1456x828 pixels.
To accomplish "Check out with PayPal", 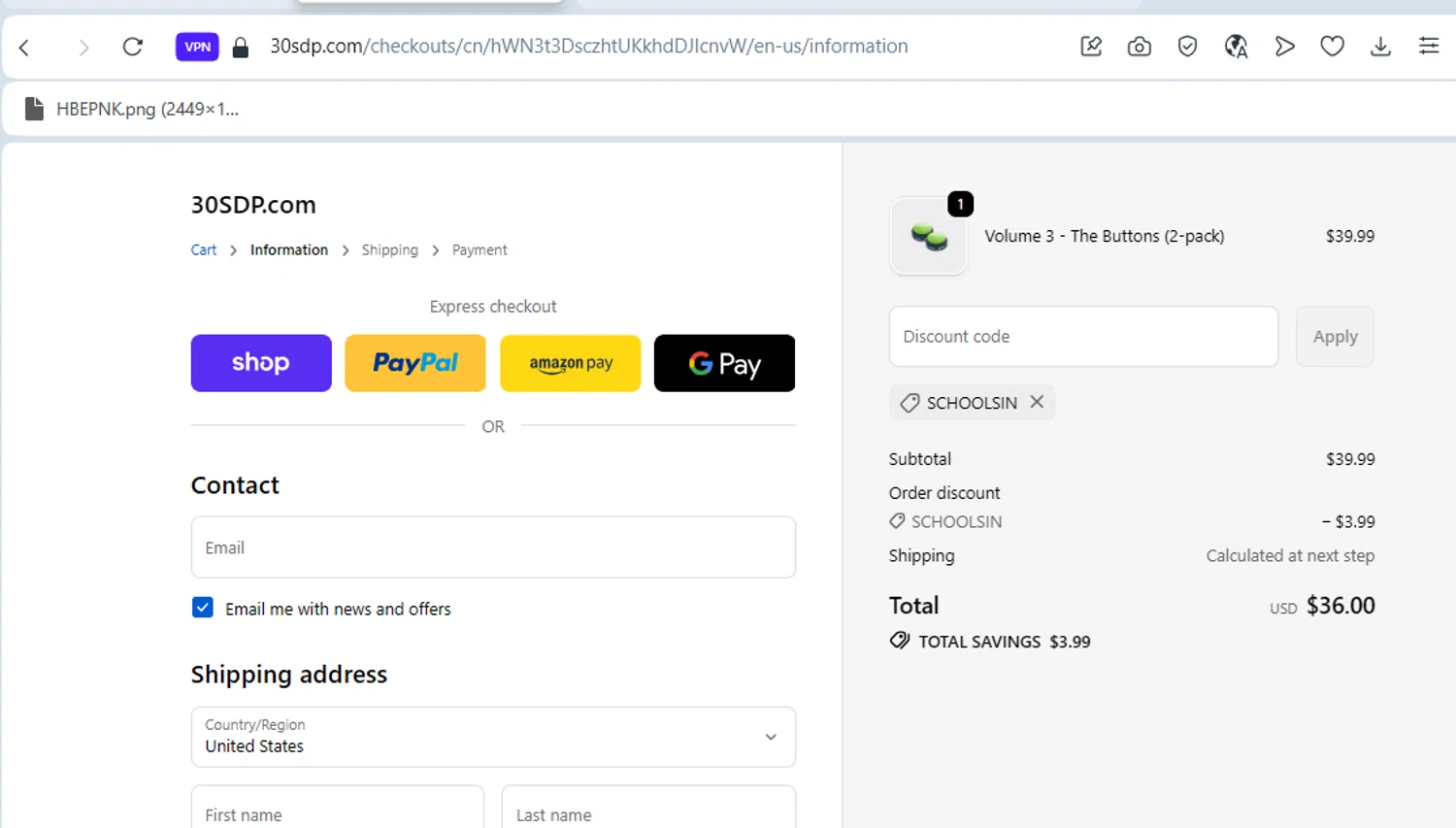I will (x=415, y=363).
